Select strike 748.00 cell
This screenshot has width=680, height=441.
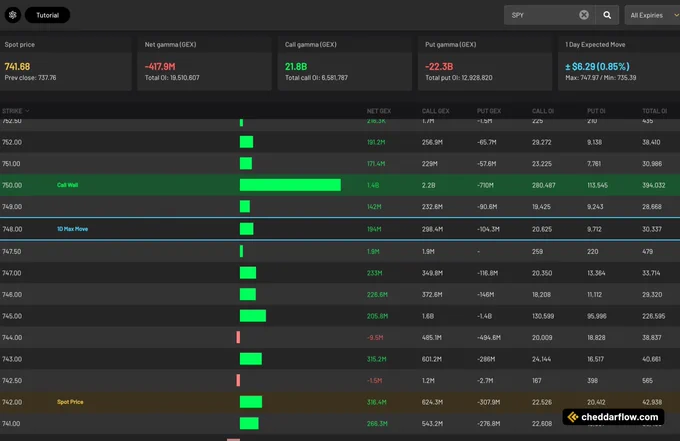click(12, 229)
